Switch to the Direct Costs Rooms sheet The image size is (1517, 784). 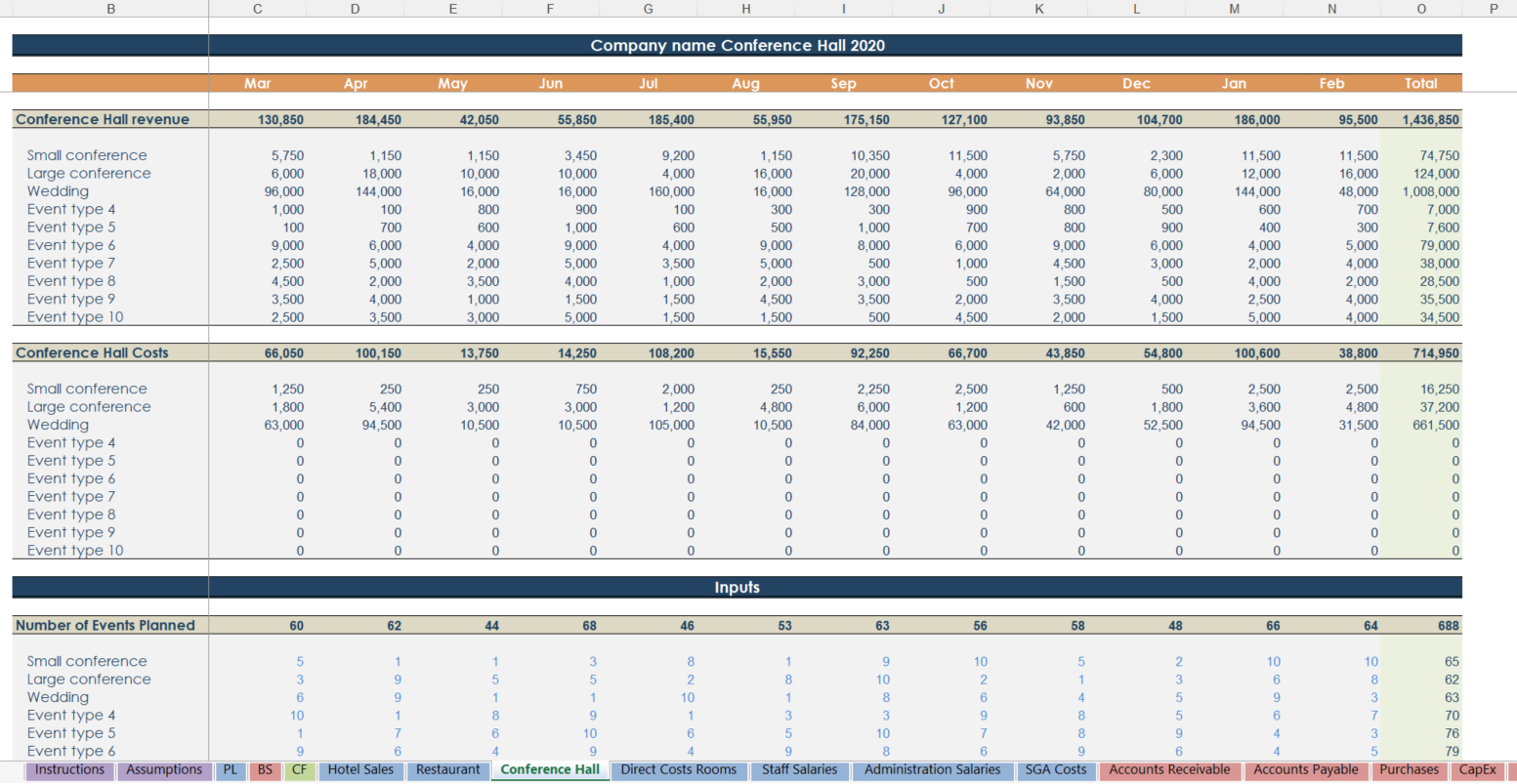tap(679, 769)
